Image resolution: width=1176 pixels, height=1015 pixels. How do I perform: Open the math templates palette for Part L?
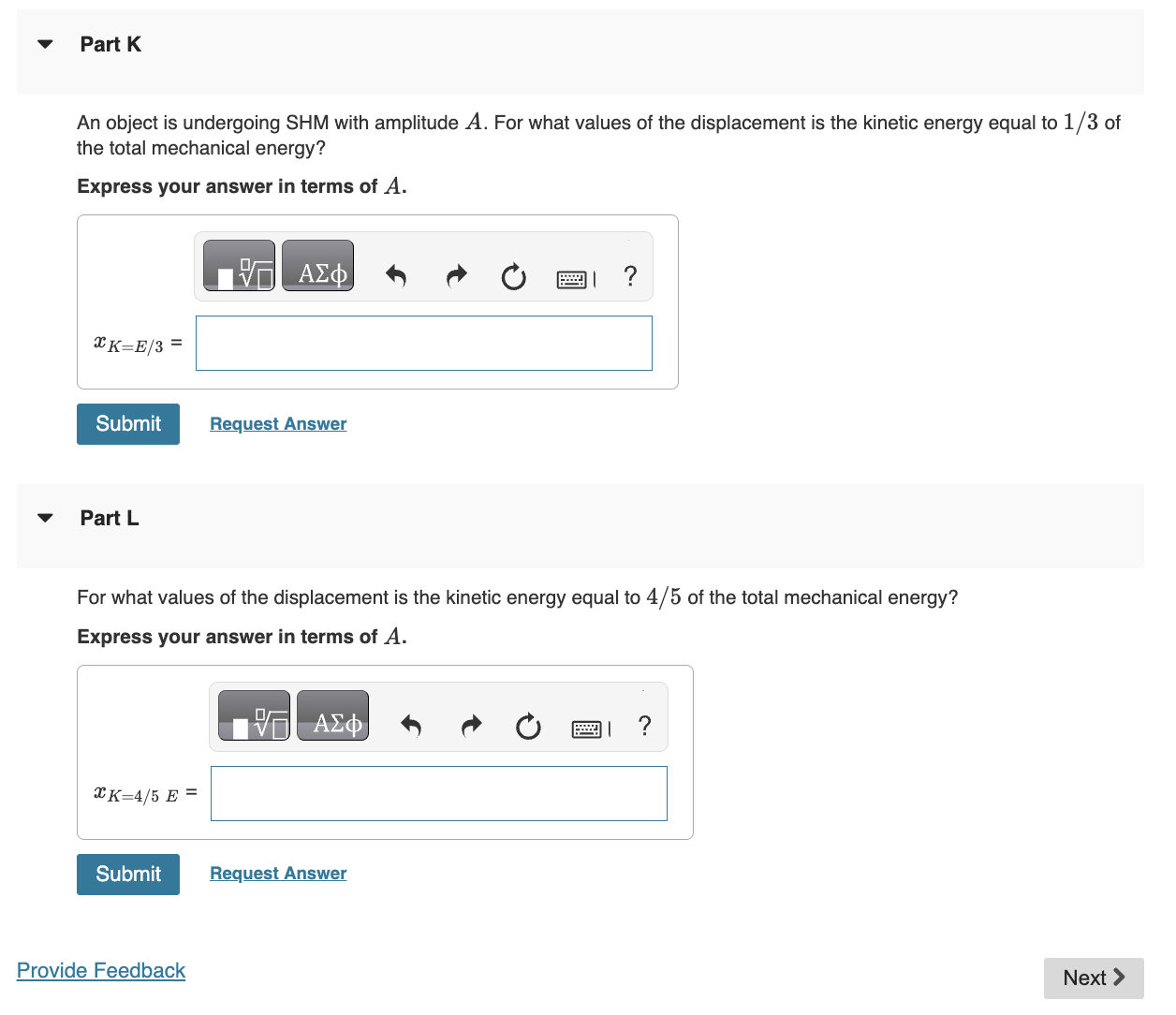tap(254, 715)
